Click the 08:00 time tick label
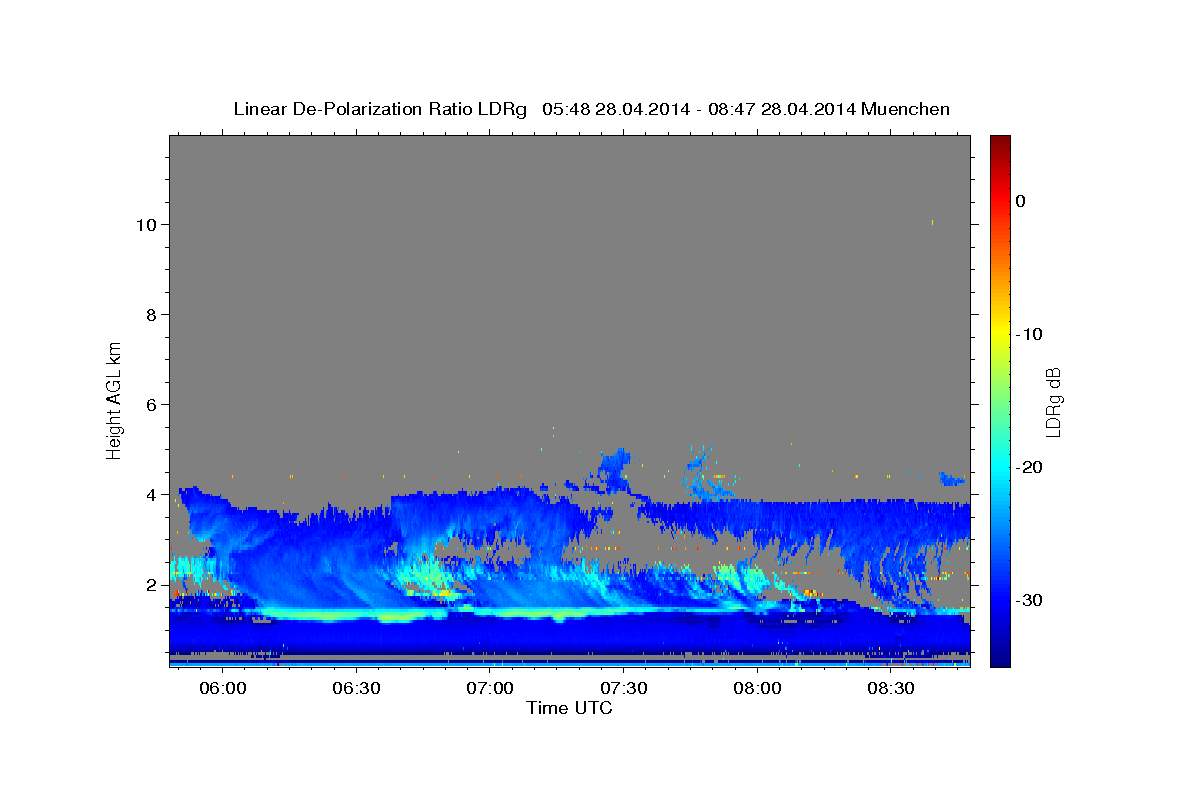Viewport: 1200px width, 800px height. click(757, 689)
